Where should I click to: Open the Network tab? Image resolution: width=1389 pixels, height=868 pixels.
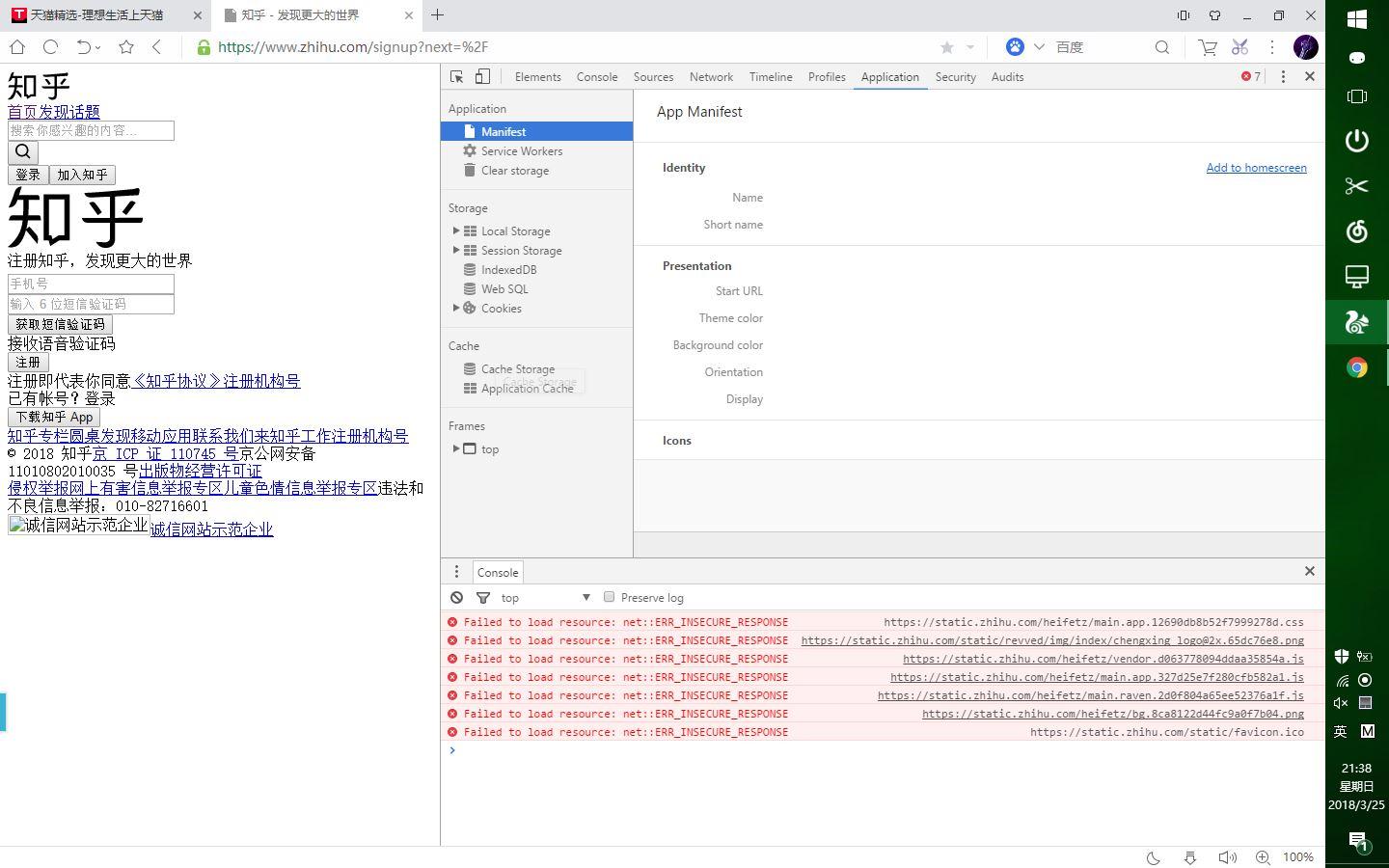(711, 77)
